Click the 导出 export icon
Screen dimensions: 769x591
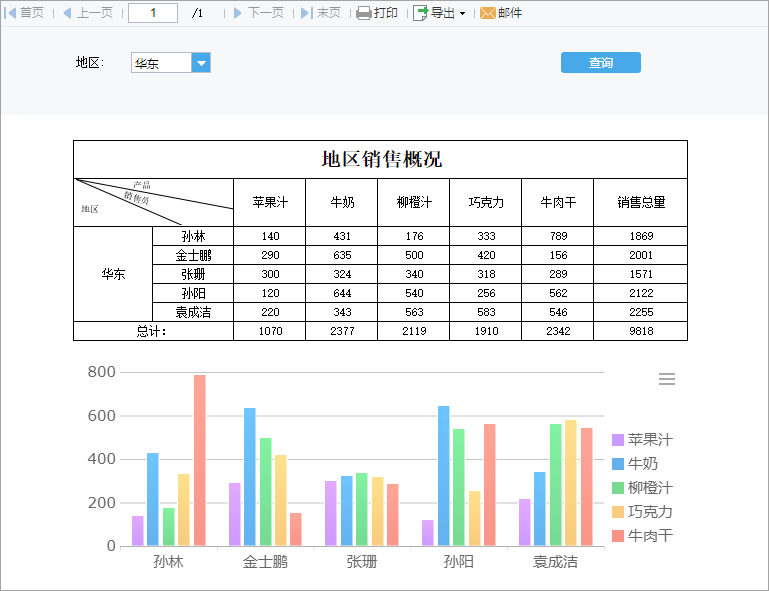coord(421,13)
